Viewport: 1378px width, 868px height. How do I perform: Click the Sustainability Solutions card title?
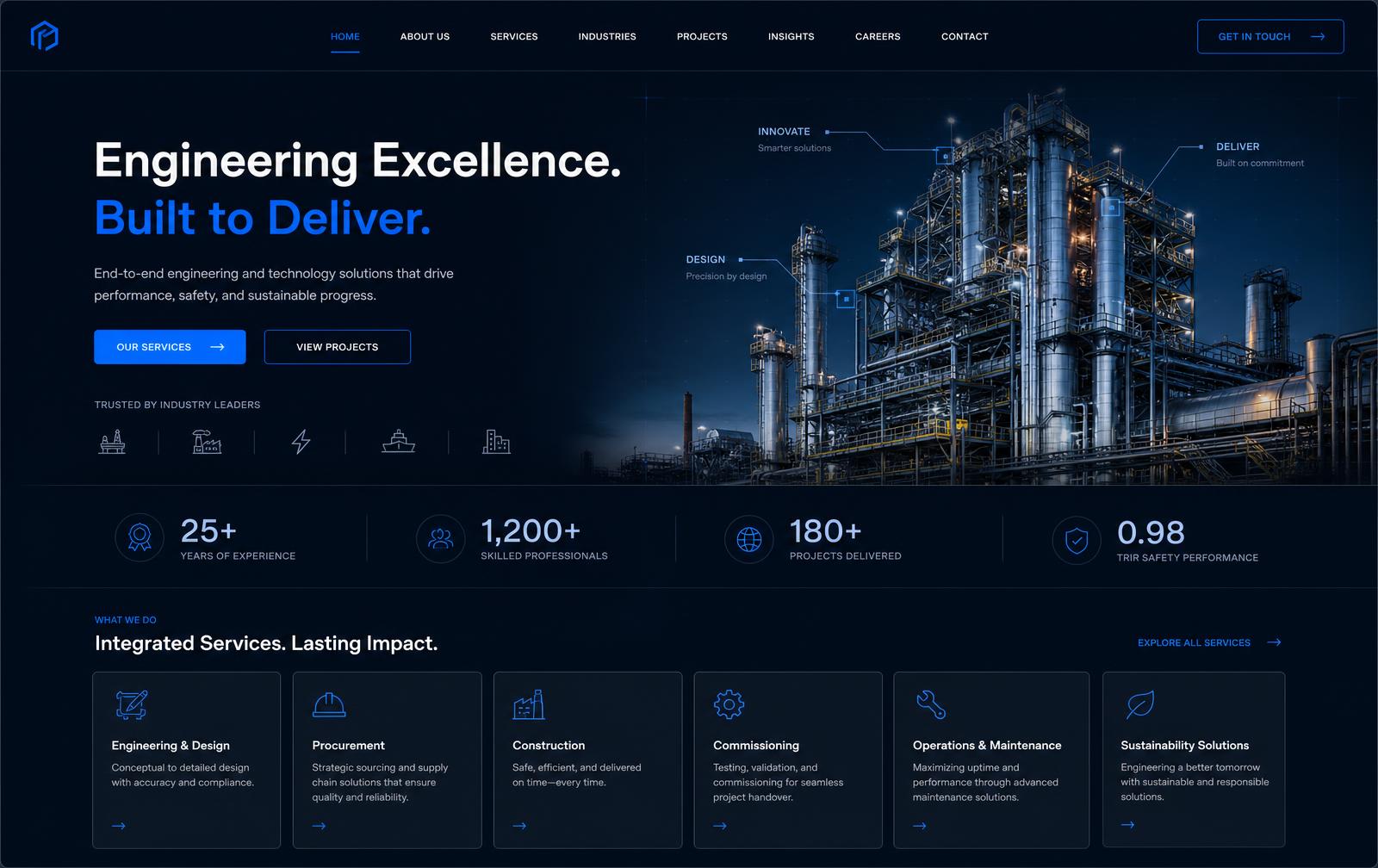(x=1184, y=746)
